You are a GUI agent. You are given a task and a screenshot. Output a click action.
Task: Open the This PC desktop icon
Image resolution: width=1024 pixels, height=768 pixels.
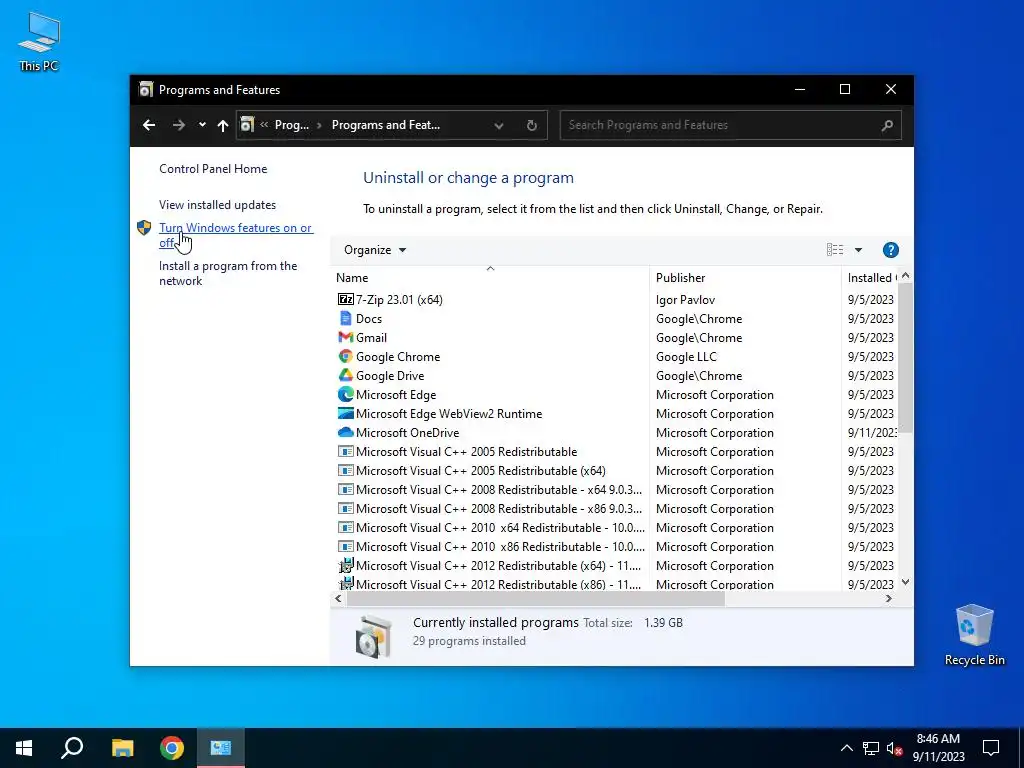(x=39, y=41)
